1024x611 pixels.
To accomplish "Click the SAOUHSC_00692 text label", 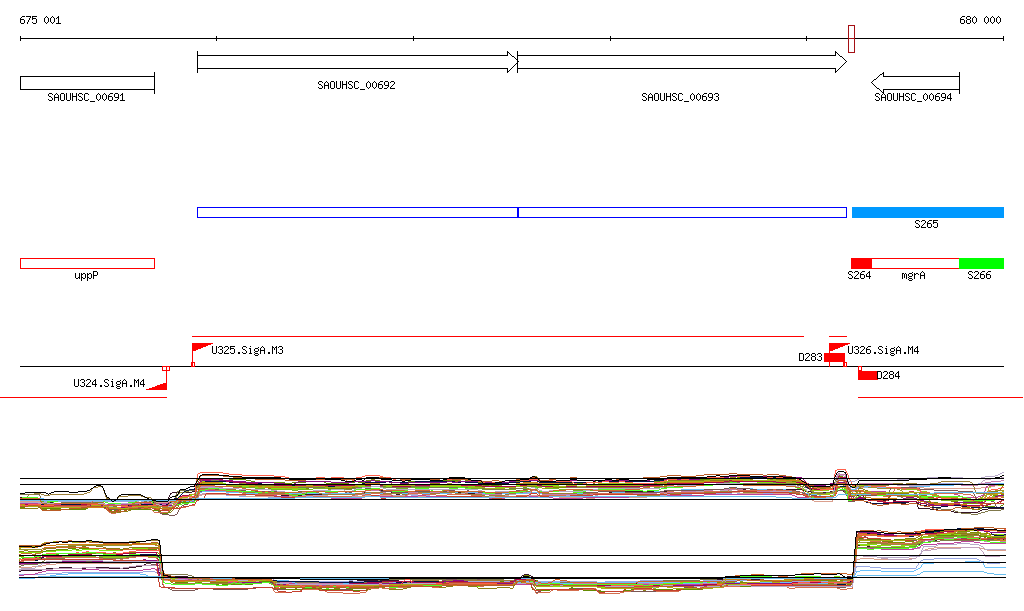I will [356, 86].
